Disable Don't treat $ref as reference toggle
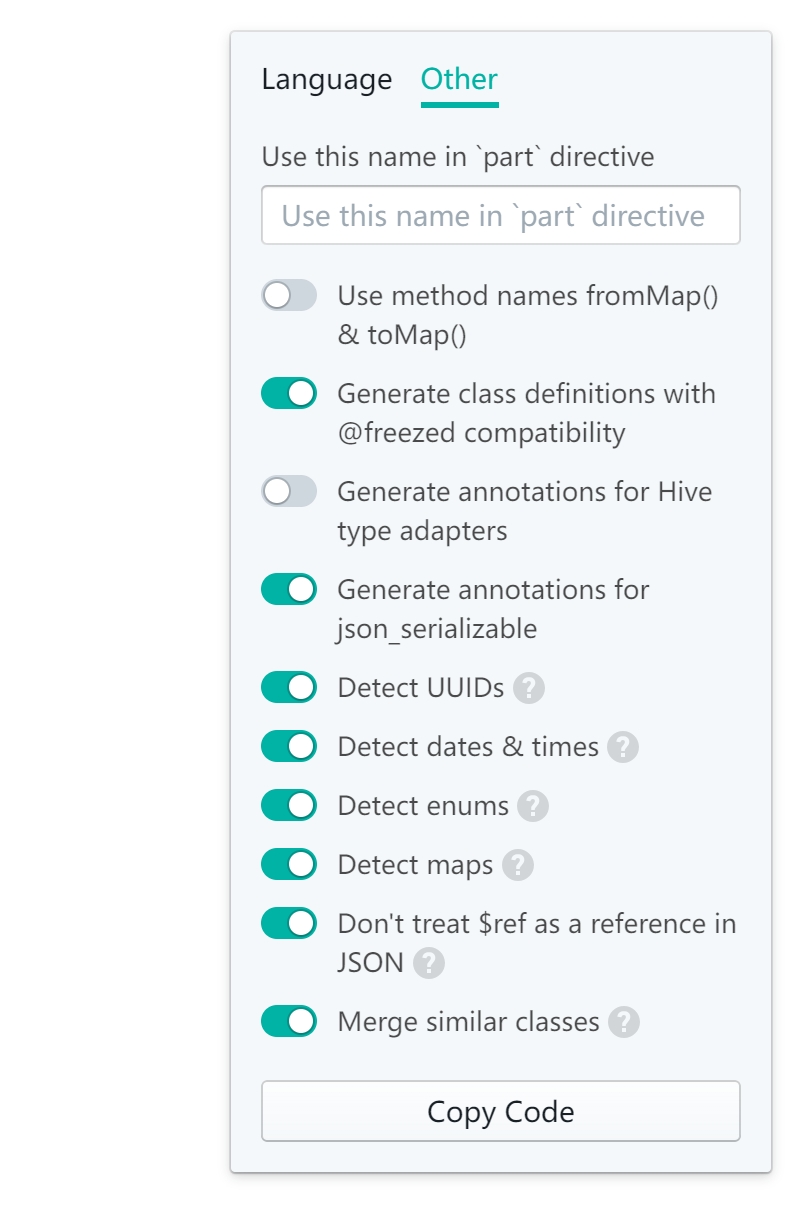Viewport: 811px width, 1216px height. (289, 923)
